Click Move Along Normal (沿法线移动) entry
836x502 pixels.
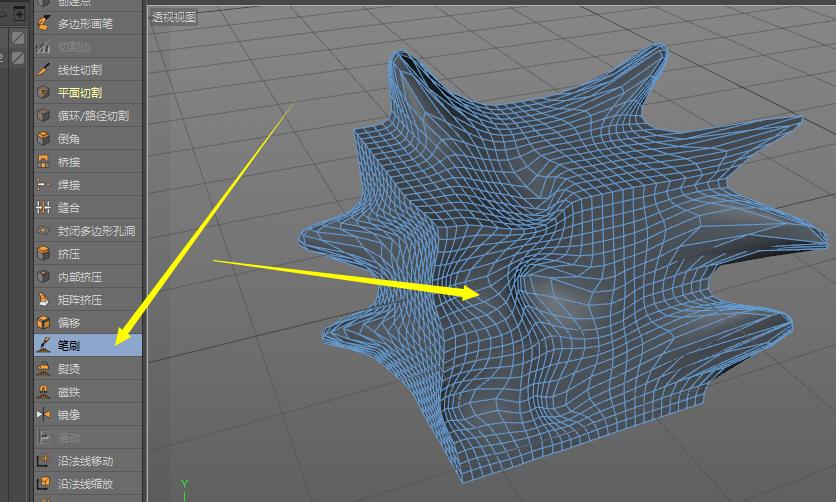click(x=85, y=461)
